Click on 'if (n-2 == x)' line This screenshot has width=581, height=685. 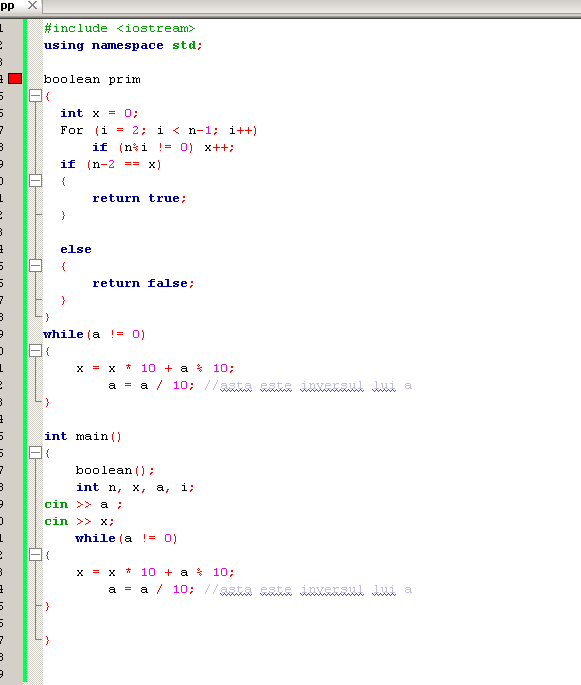pos(111,165)
